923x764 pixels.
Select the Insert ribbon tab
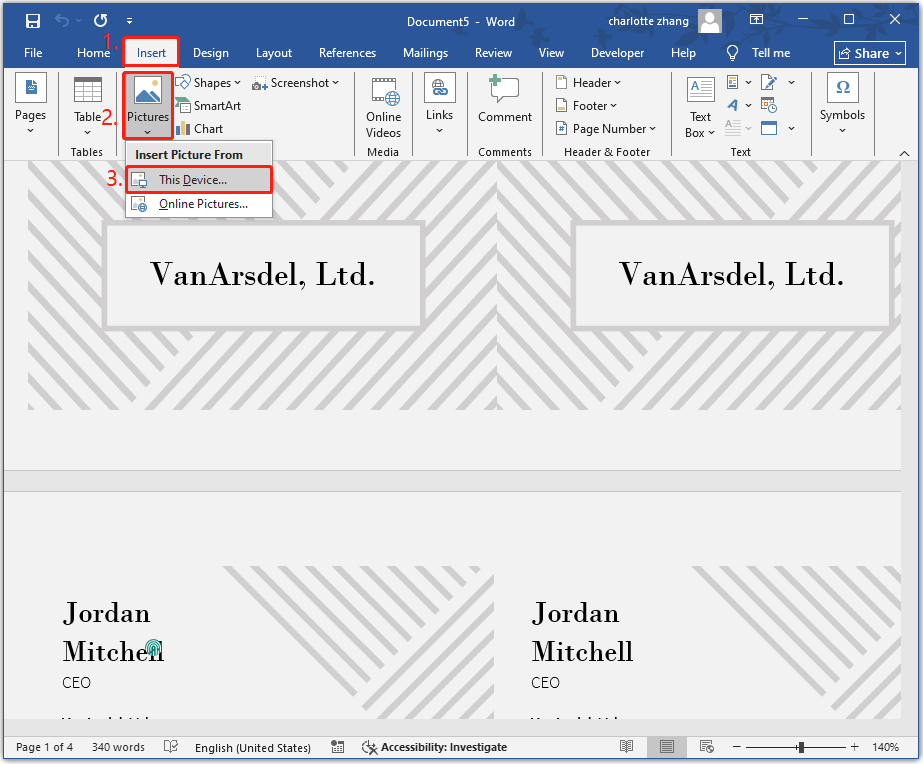coord(151,53)
